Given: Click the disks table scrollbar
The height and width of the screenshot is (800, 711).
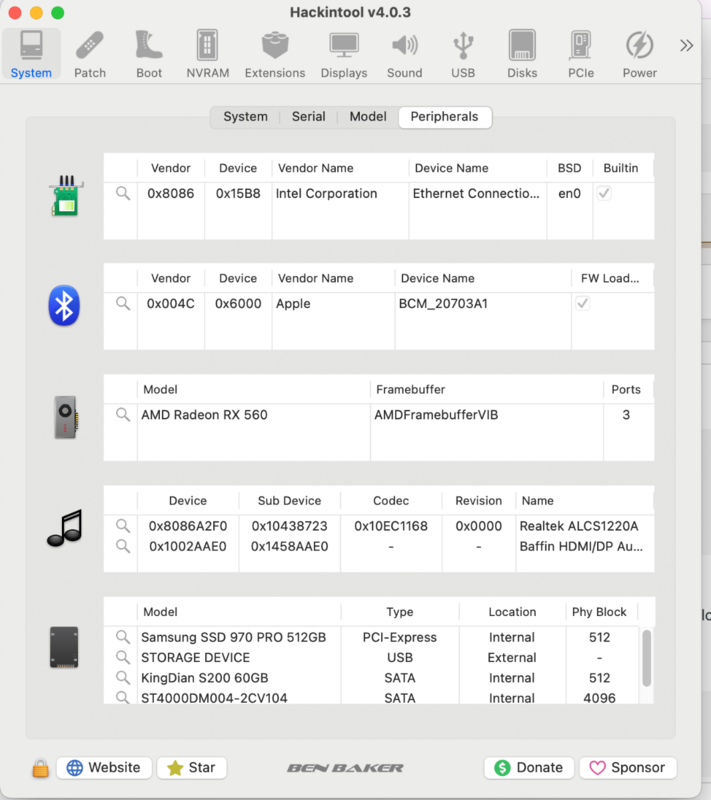Looking at the screenshot, I should point(646,658).
